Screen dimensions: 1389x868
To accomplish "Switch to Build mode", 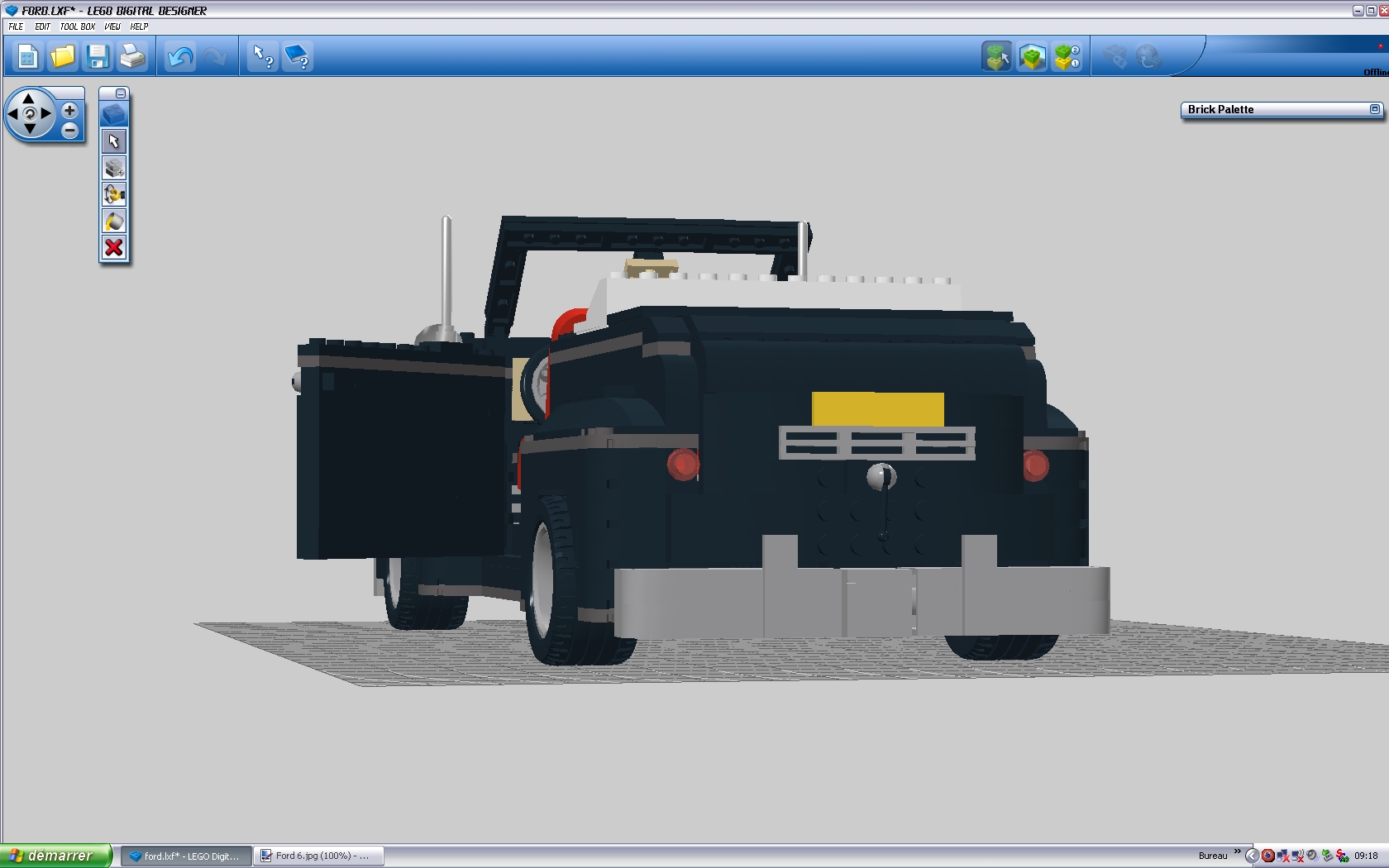I will coord(997,57).
